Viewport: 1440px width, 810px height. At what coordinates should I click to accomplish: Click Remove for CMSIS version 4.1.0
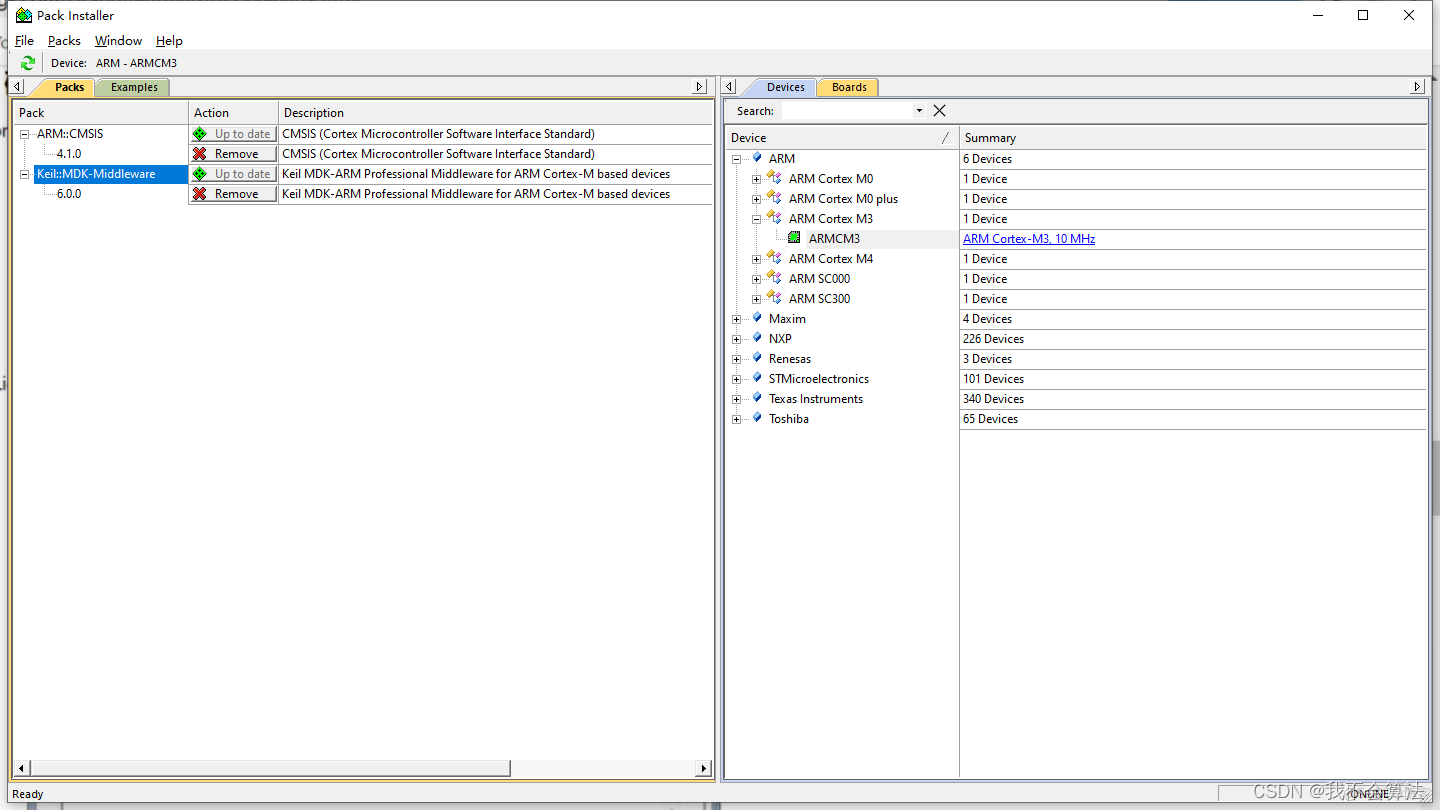[233, 154]
